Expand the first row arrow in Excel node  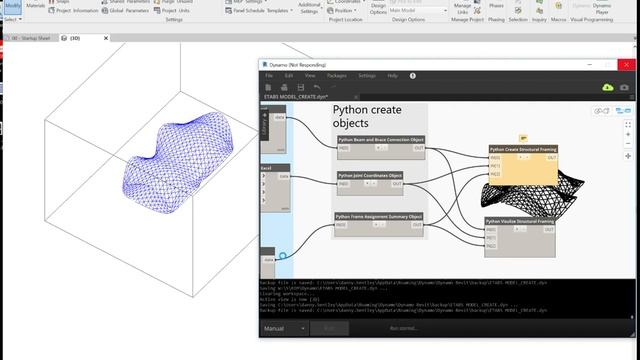tap(264, 176)
